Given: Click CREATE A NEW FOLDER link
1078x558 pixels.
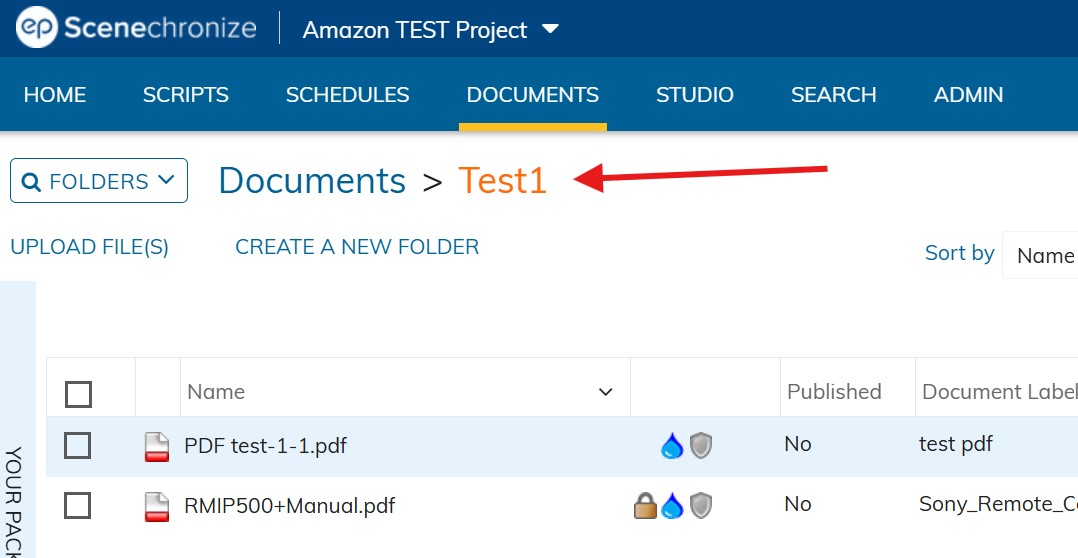Looking at the screenshot, I should pyautogui.click(x=357, y=247).
